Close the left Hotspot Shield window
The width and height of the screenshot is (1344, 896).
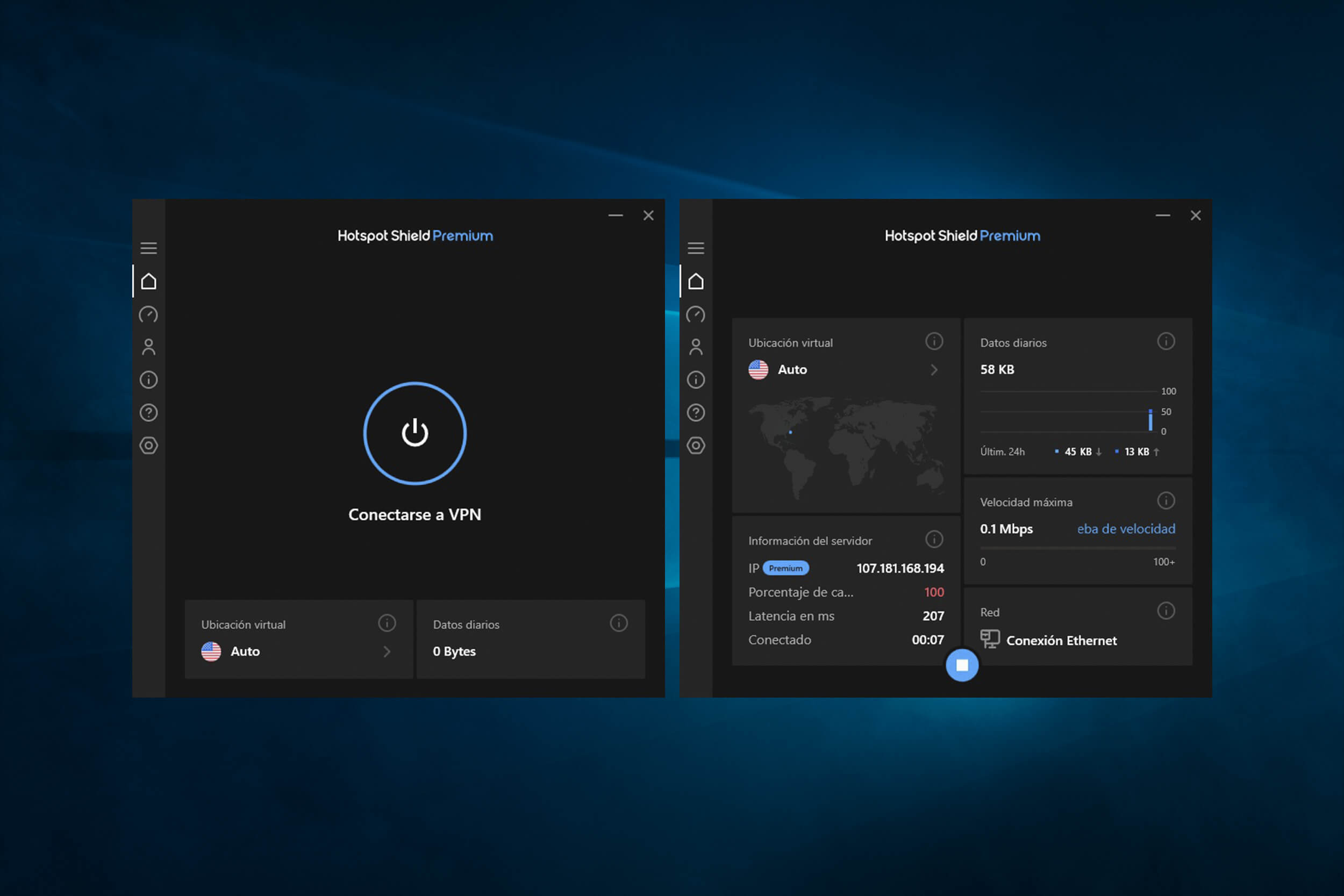pyautogui.click(x=648, y=216)
